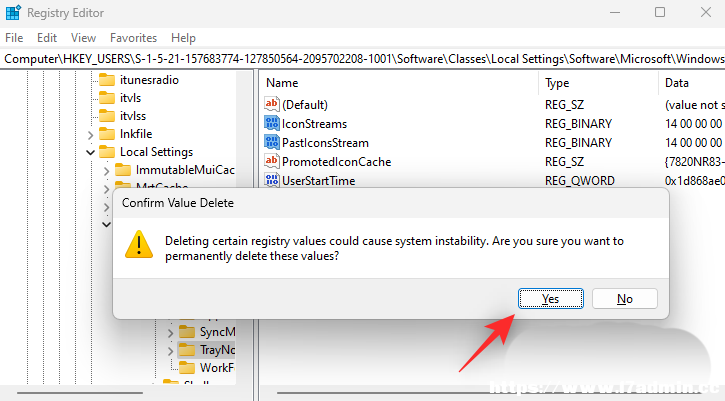
Task: Open the Favorites menu
Action: click(133, 38)
